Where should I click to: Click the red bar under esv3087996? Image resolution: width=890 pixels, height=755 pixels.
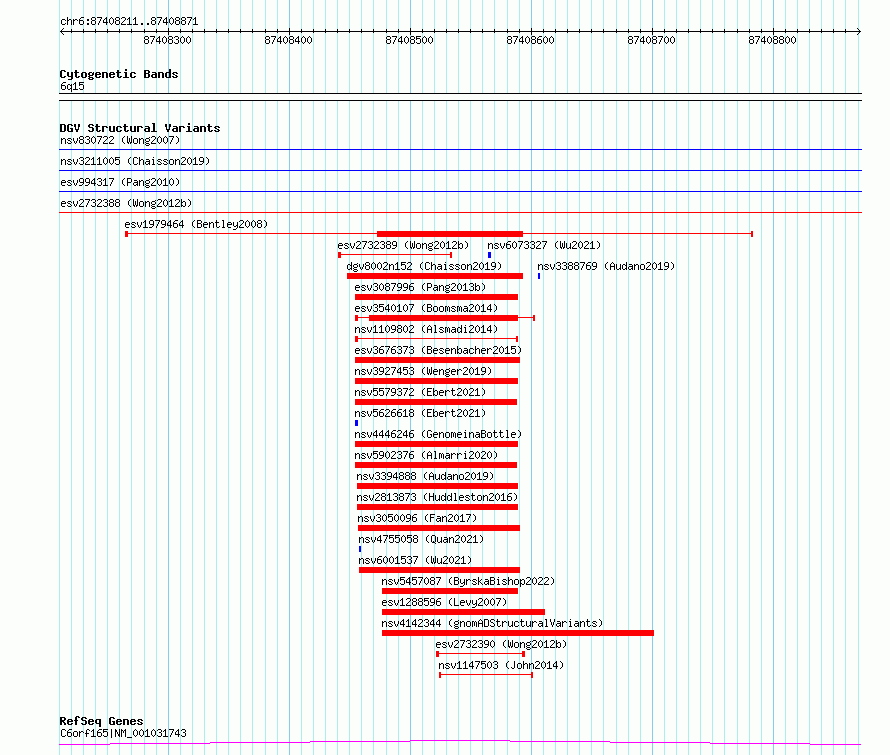436,297
